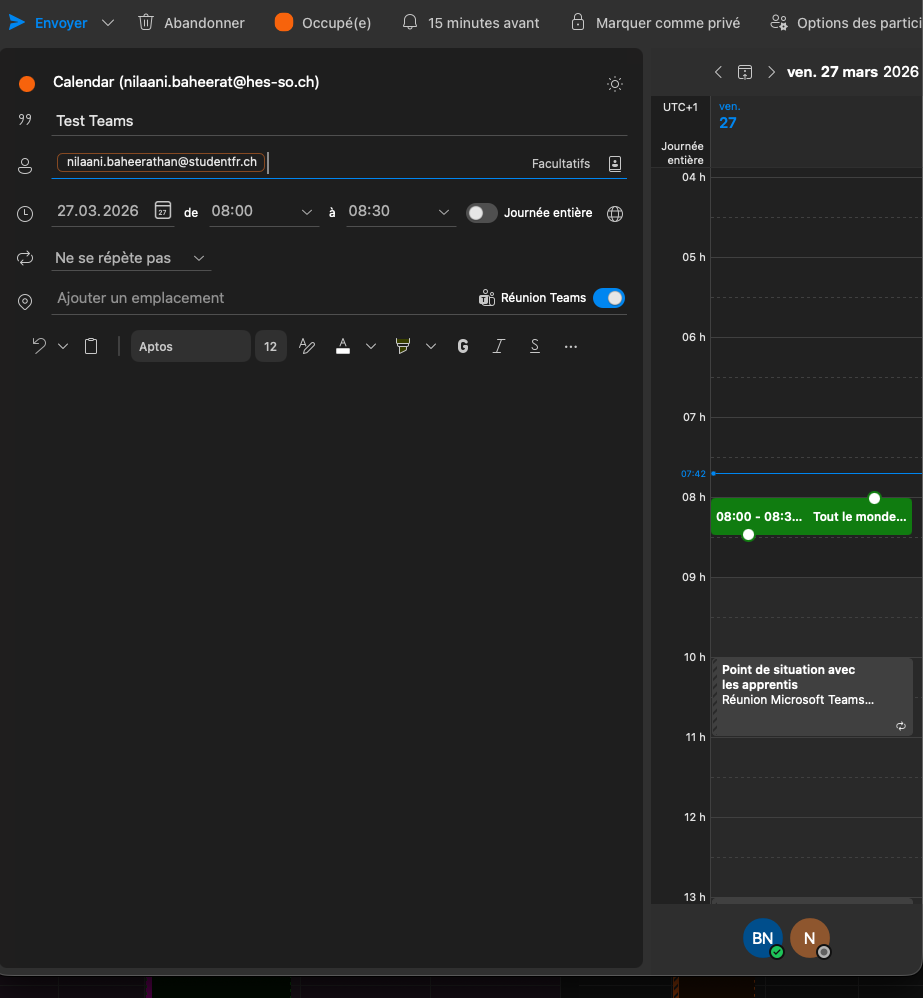The height and width of the screenshot is (998, 923).
Task: Toggle italic formatting
Action: 499,346
